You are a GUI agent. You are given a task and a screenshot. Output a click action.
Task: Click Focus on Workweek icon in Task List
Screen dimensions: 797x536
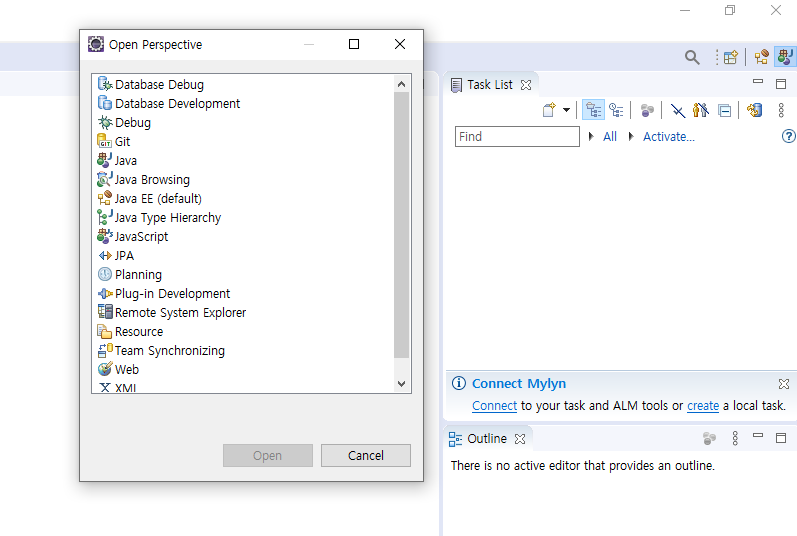647,110
